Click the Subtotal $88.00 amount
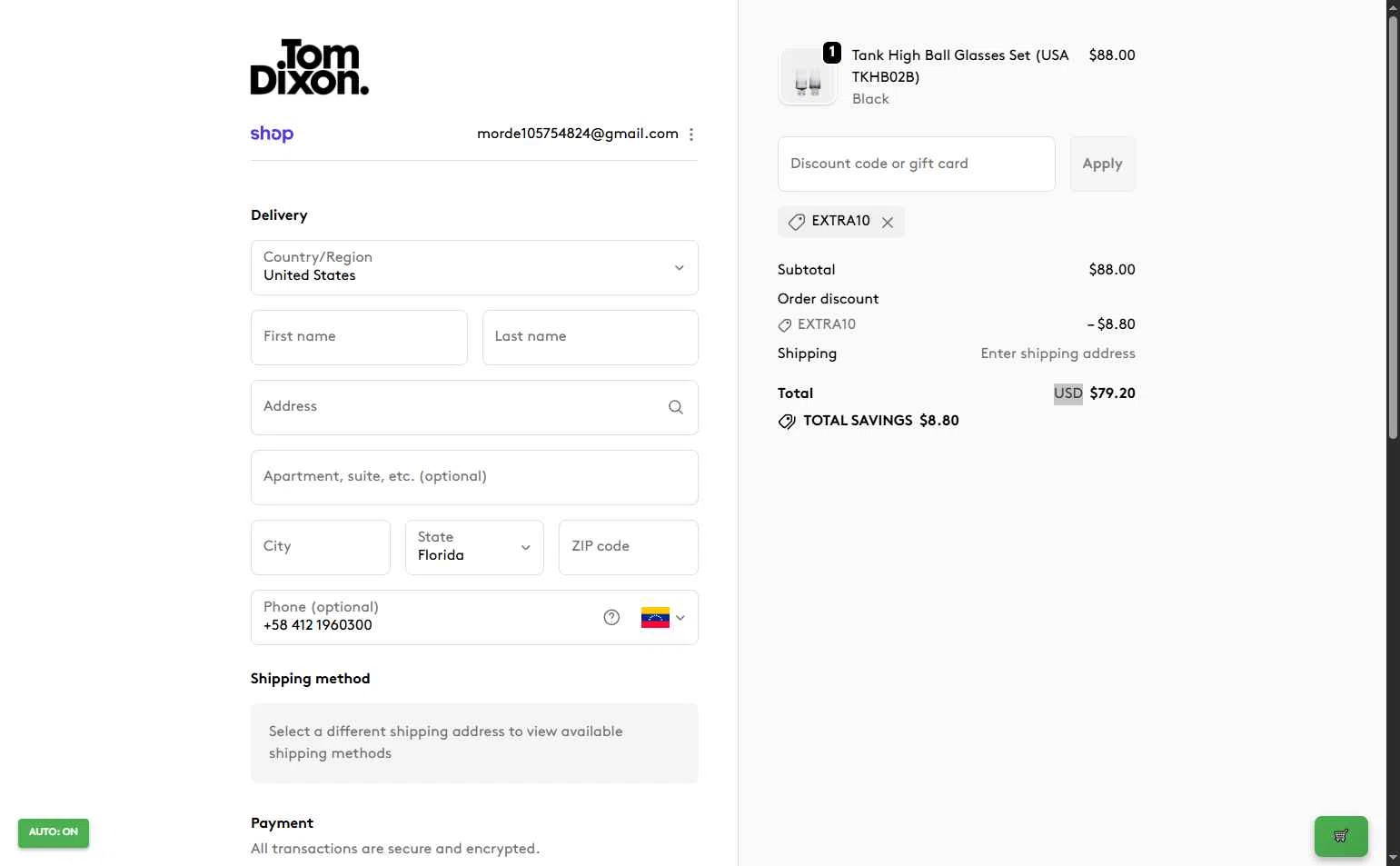Viewport: 1400px width, 866px height. (x=1112, y=270)
